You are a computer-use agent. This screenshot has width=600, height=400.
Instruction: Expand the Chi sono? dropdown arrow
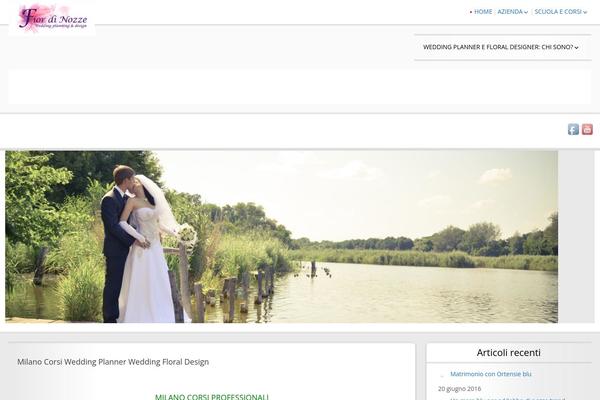[x=577, y=48]
